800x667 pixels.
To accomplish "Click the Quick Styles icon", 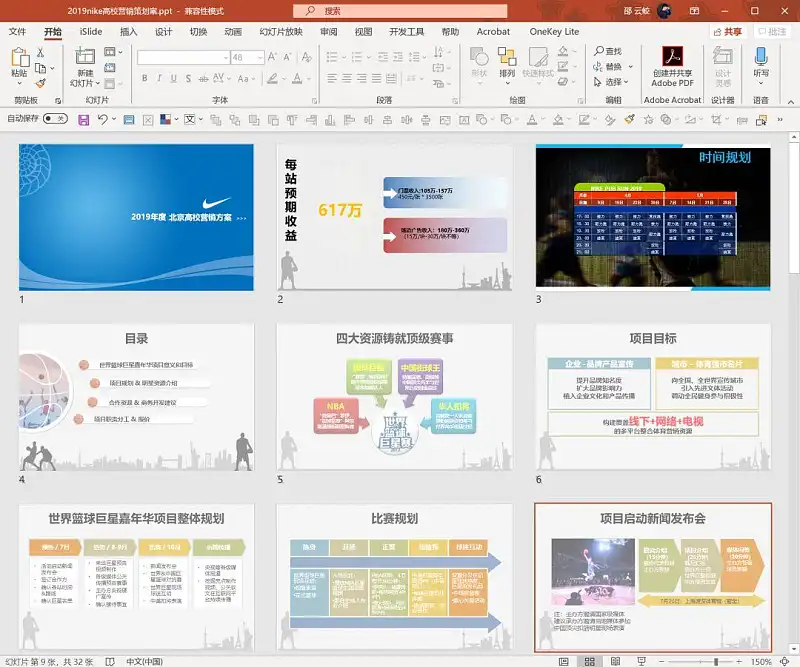I will 537,56.
